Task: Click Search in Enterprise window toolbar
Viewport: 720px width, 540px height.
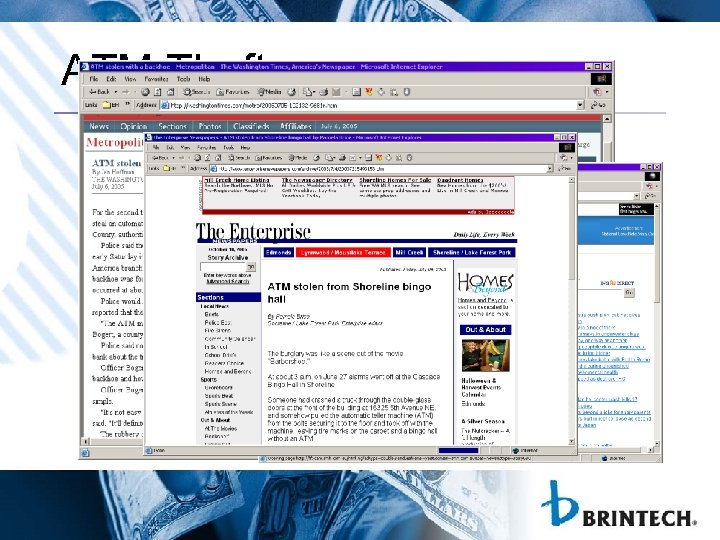Action: click(240, 158)
